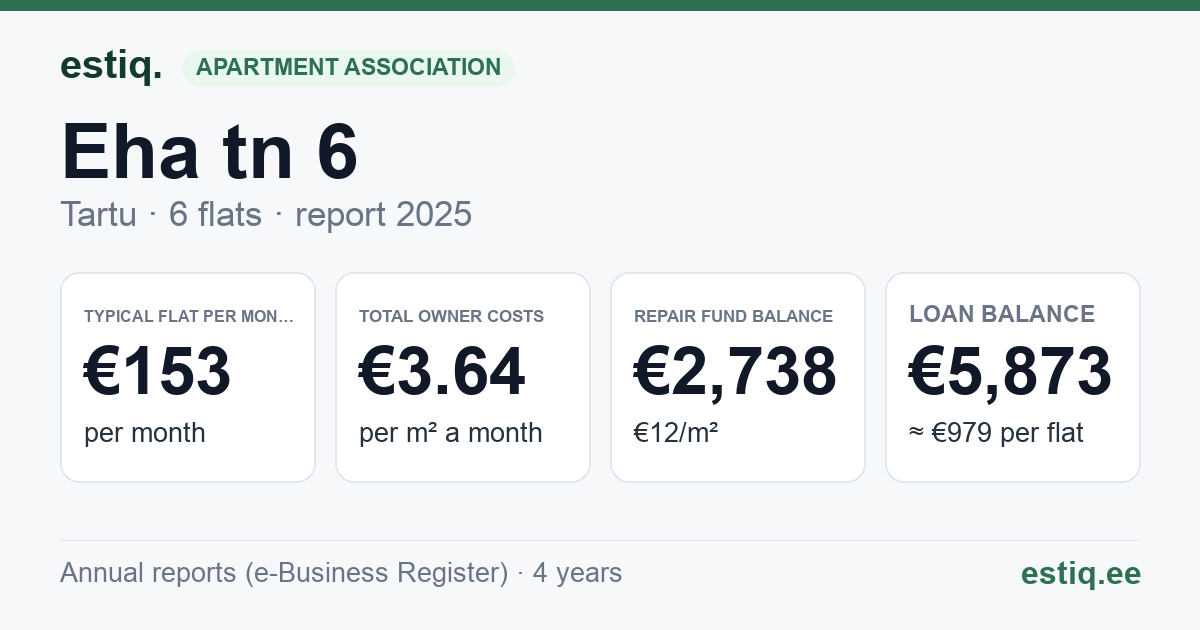Open the Repair fund balance card
Image resolution: width=1200 pixels, height=630 pixels.
tap(738, 377)
